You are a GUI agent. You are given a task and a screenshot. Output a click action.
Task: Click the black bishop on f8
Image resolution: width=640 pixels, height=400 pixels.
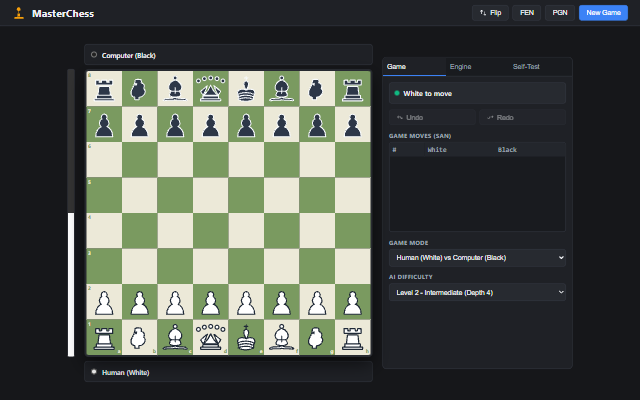282,89
